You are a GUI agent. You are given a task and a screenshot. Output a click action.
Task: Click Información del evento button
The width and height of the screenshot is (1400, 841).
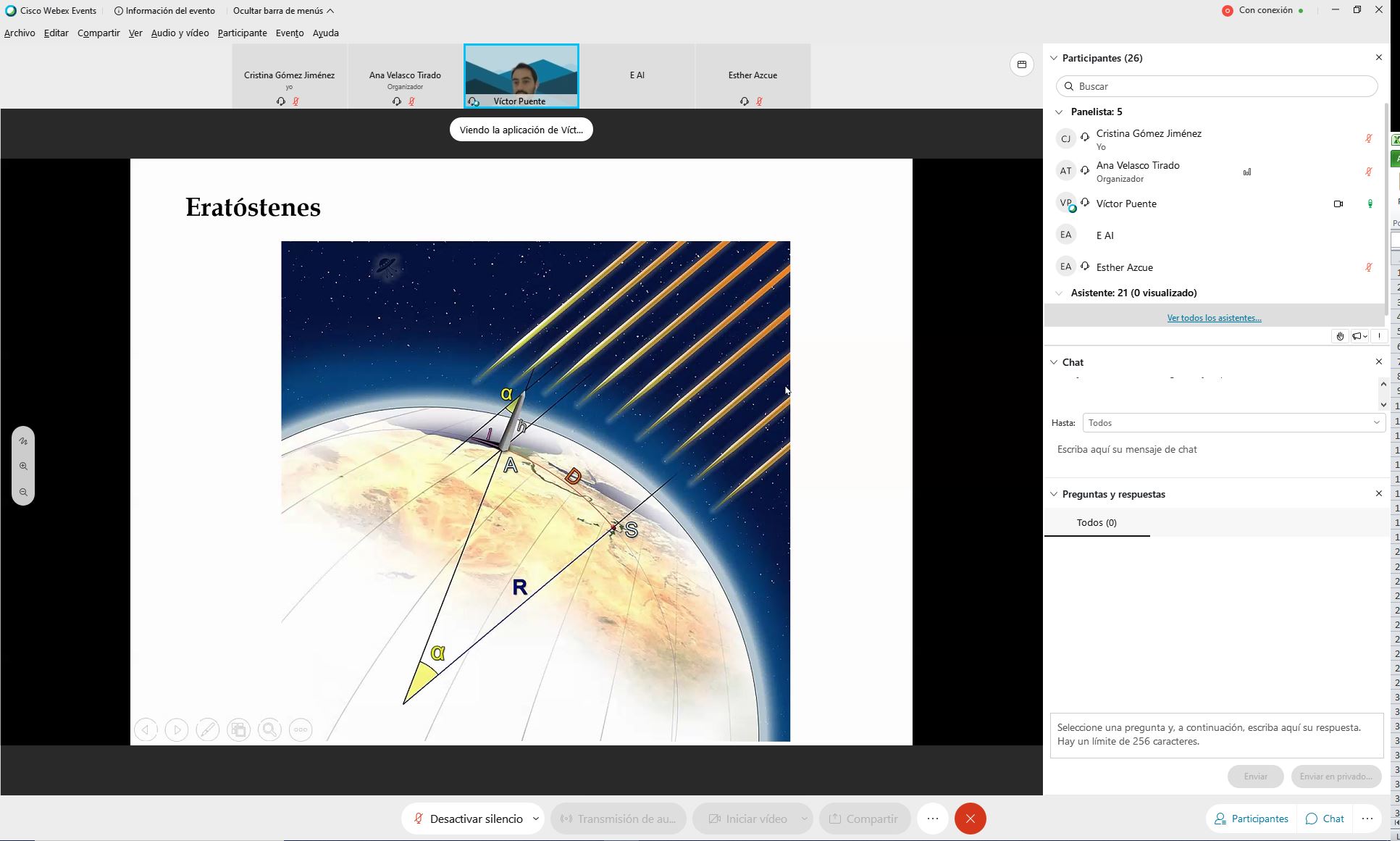(164, 11)
